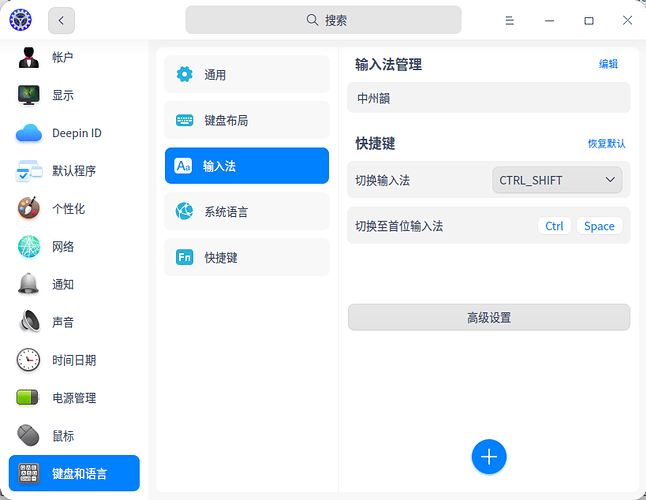Viewport: 646px width, 500px height.
Task: Click the 快捷键 Fn icon
Action: pyautogui.click(x=184, y=257)
